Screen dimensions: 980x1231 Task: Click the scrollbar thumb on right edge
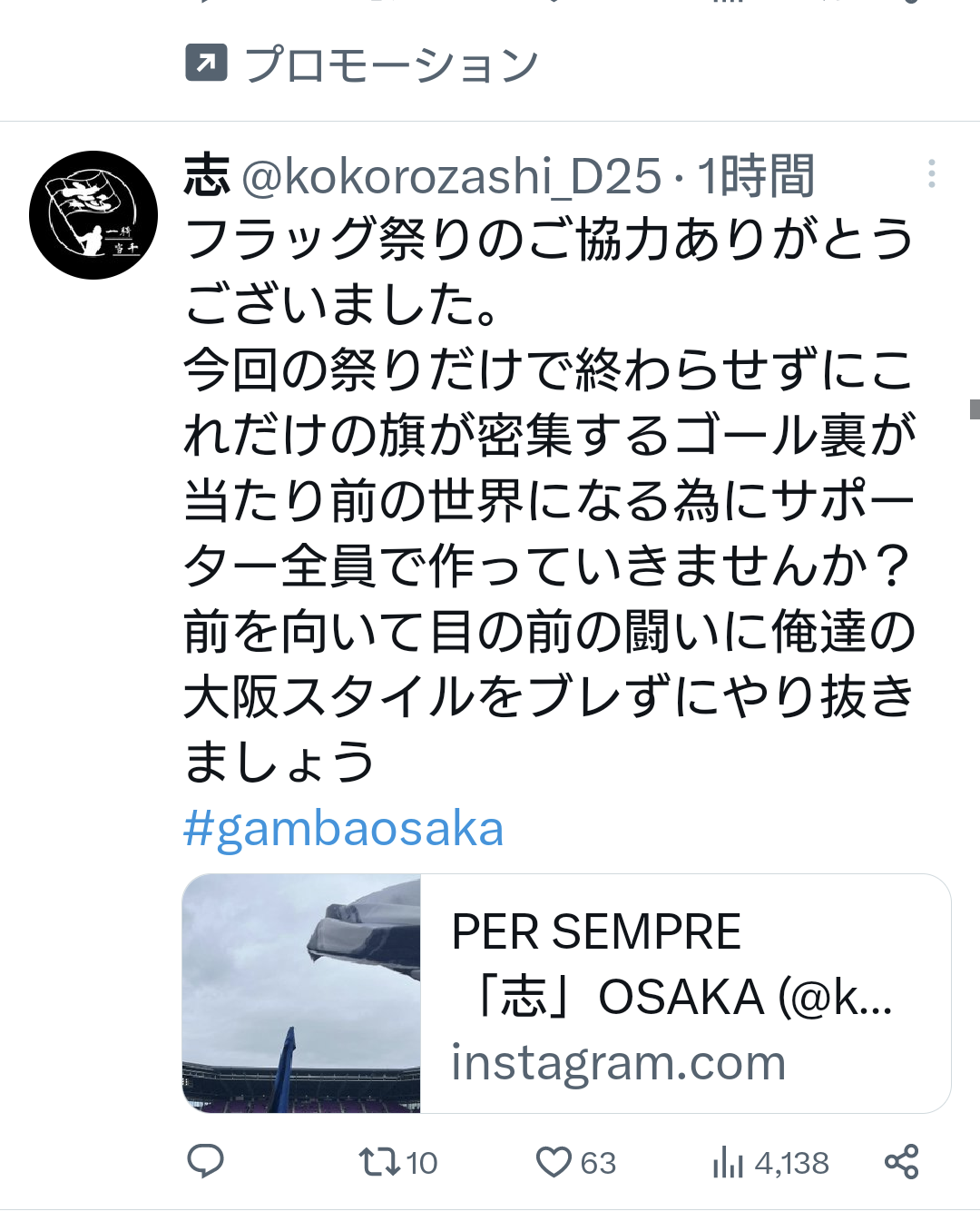[975, 409]
